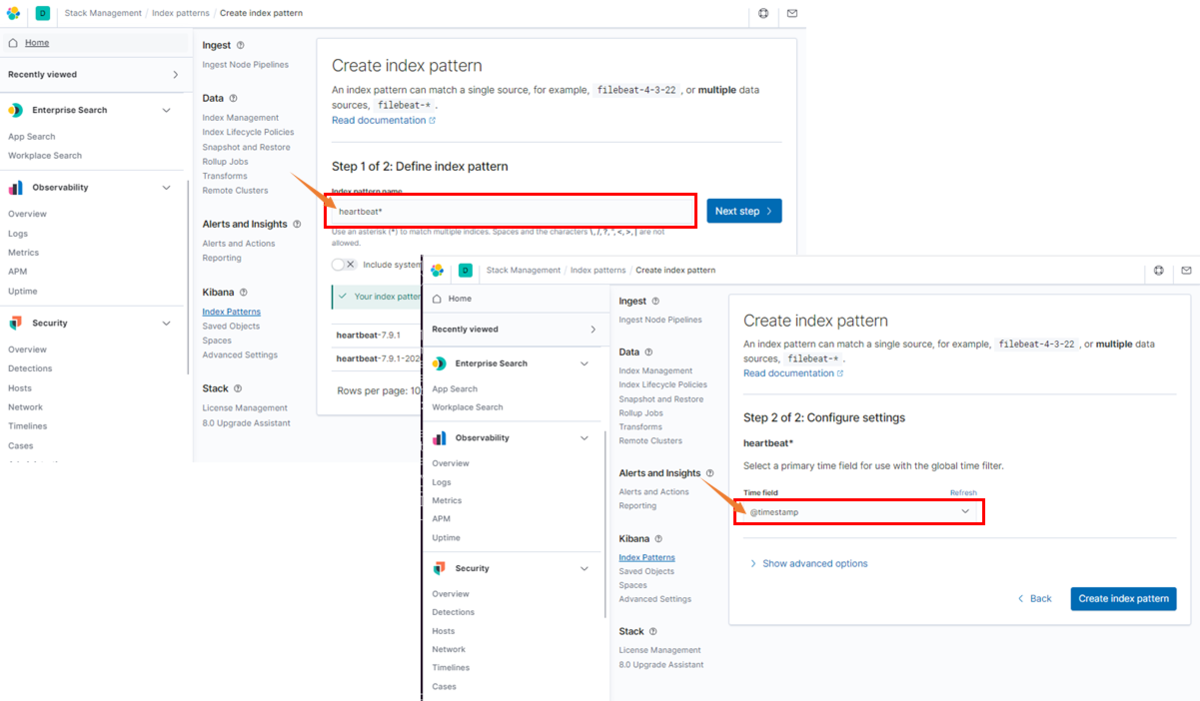Viewport: 1200px width, 701px height.
Task: Open Workplace Search in Step 2 sidebar
Action: pyautogui.click(x=467, y=407)
